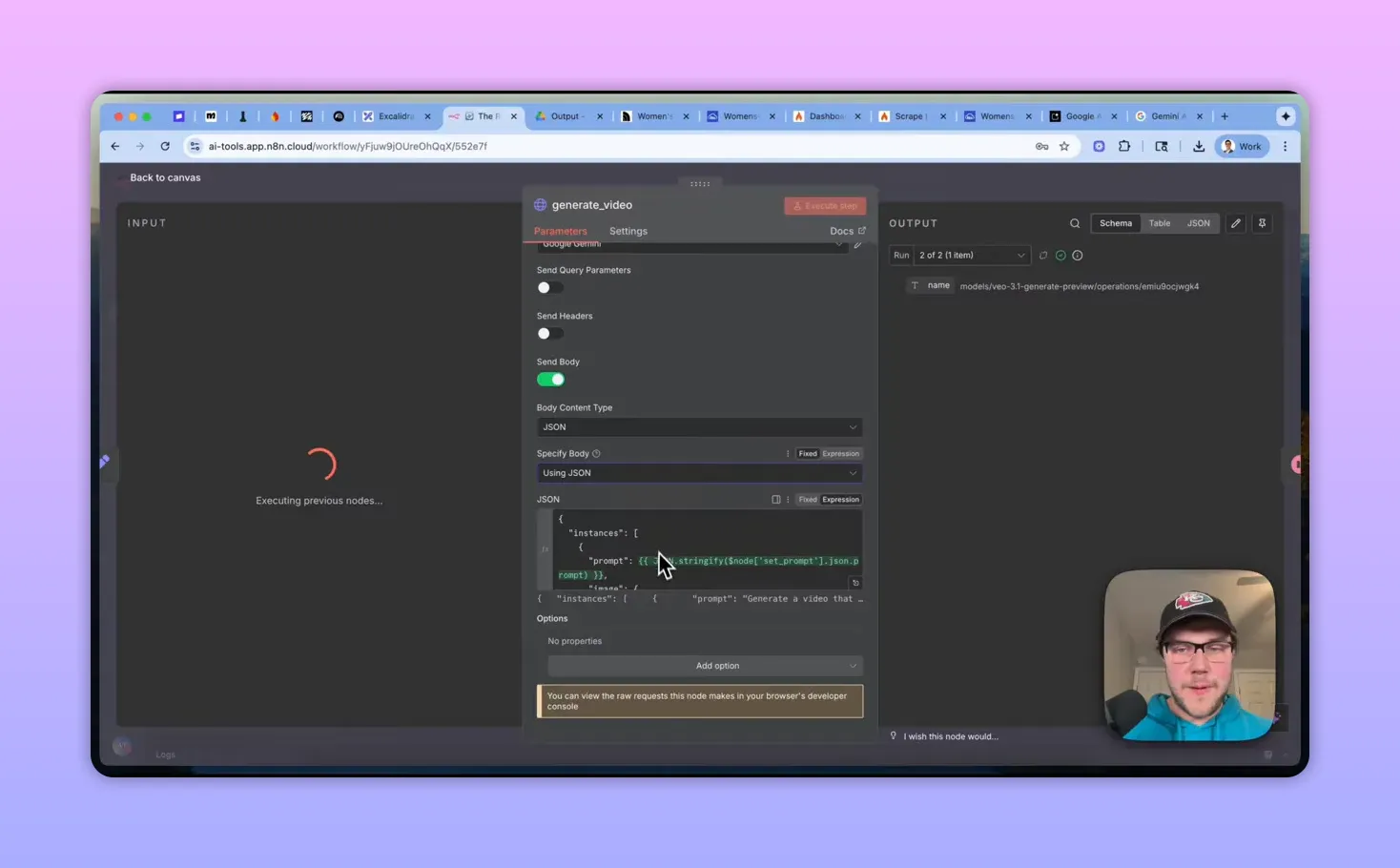Click the 'name' field in output schema

tap(930, 285)
